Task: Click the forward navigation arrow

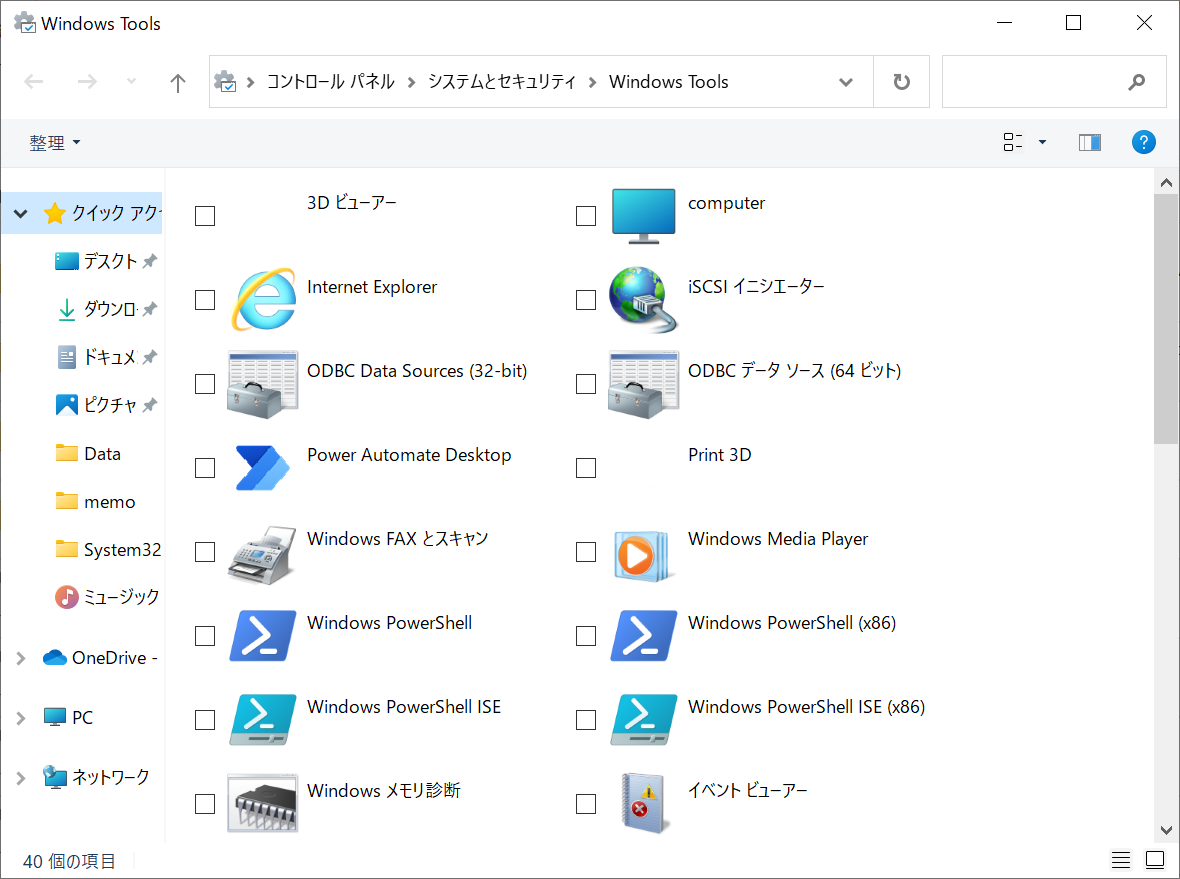Action: pos(87,81)
